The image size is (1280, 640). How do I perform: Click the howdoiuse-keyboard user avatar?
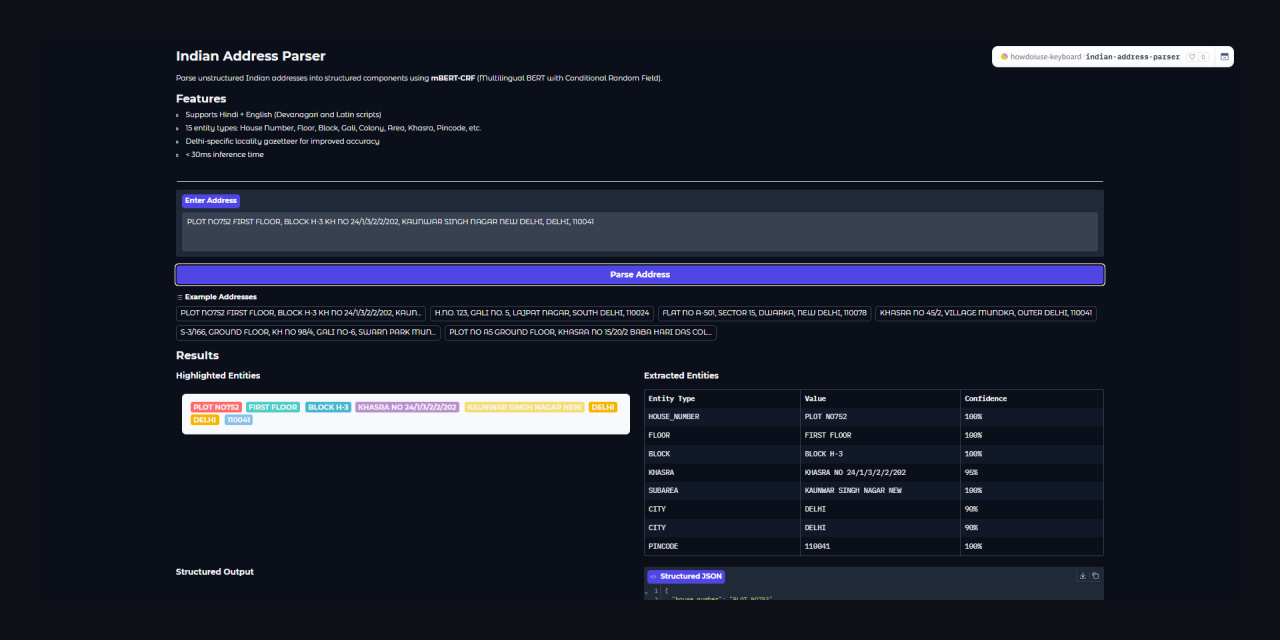point(1004,57)
